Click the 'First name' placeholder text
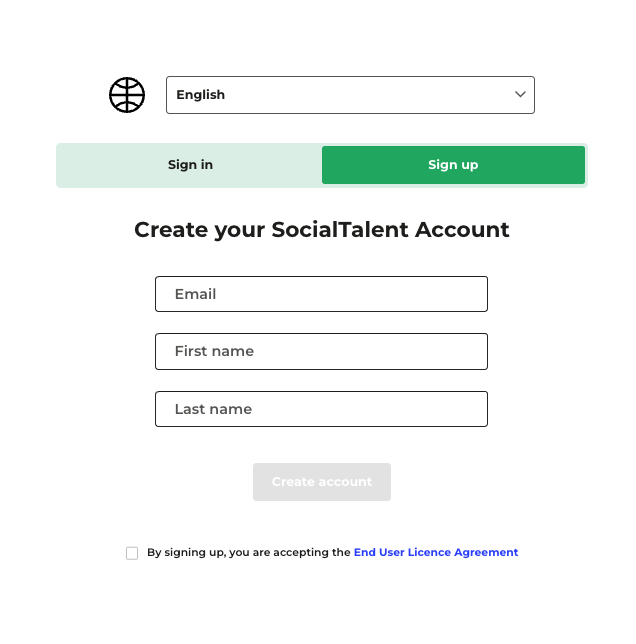636x644 pixels. pyautogui.click(x=214, y=351)
